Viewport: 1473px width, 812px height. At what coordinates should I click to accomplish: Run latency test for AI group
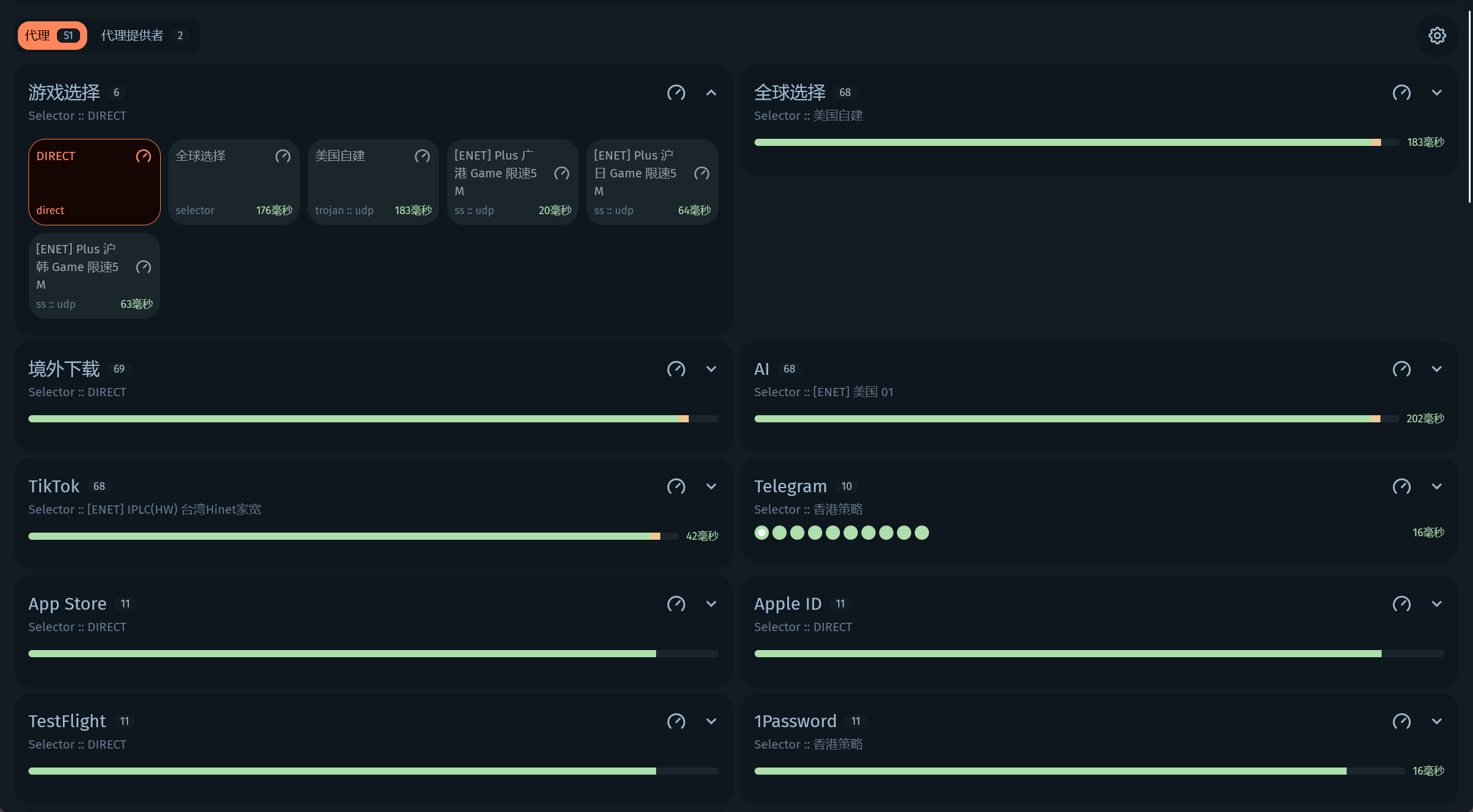click(1401, 369)
